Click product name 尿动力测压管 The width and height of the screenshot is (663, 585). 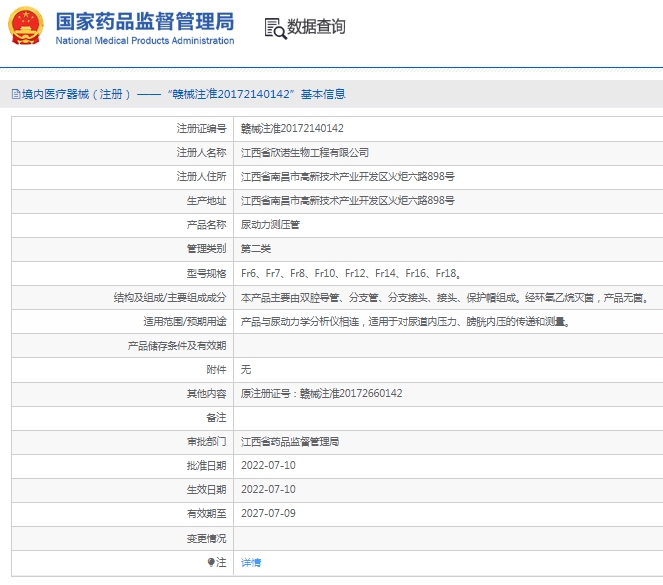pyautogui.click(x=270, y=225)
